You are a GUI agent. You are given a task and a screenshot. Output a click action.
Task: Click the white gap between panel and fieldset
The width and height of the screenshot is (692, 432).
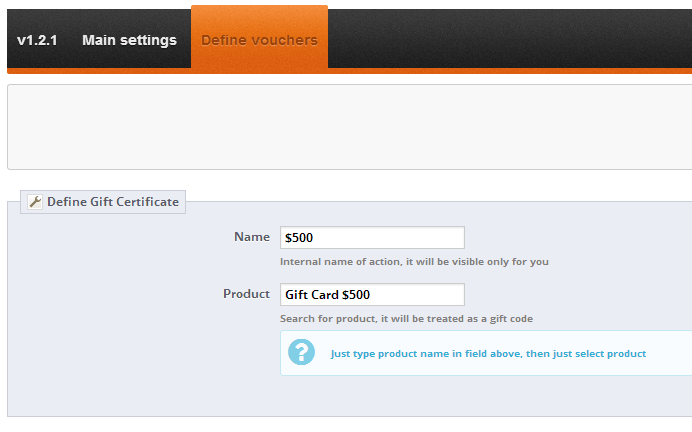pos(350,180)
